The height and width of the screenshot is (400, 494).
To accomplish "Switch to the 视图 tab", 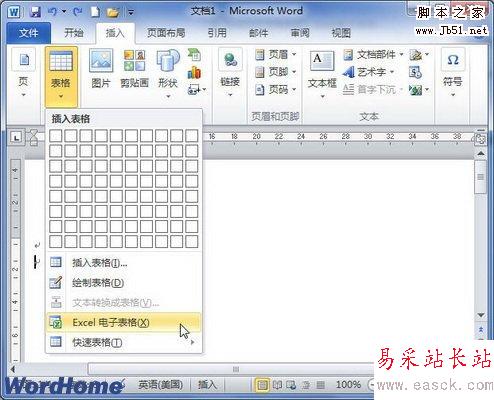I will [x=341, y=33].
